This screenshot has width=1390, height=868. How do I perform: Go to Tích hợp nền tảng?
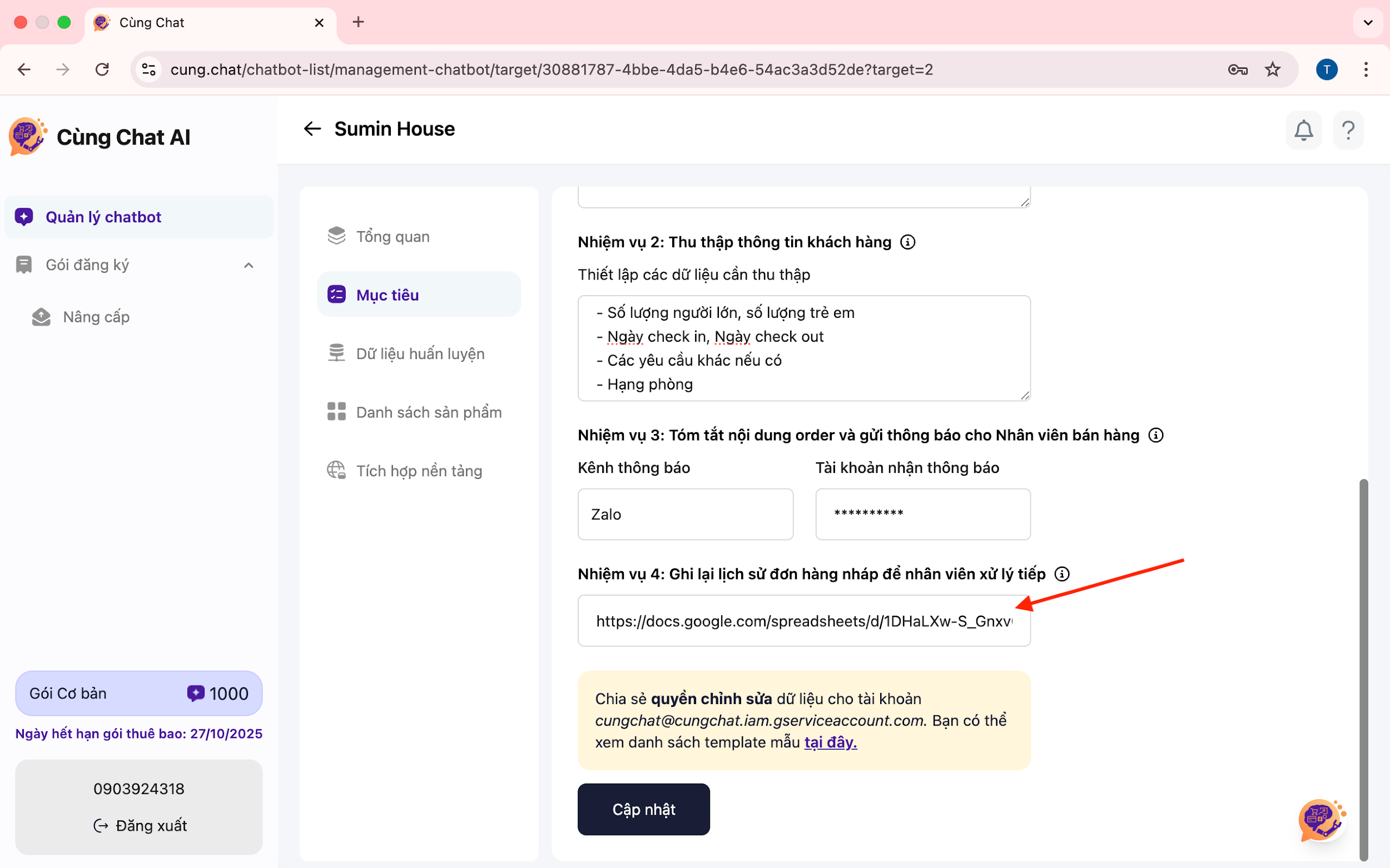418,471
